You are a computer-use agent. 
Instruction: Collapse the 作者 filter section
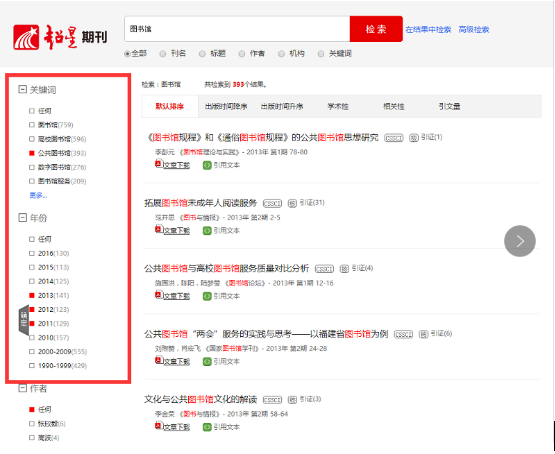coord(22,388)
